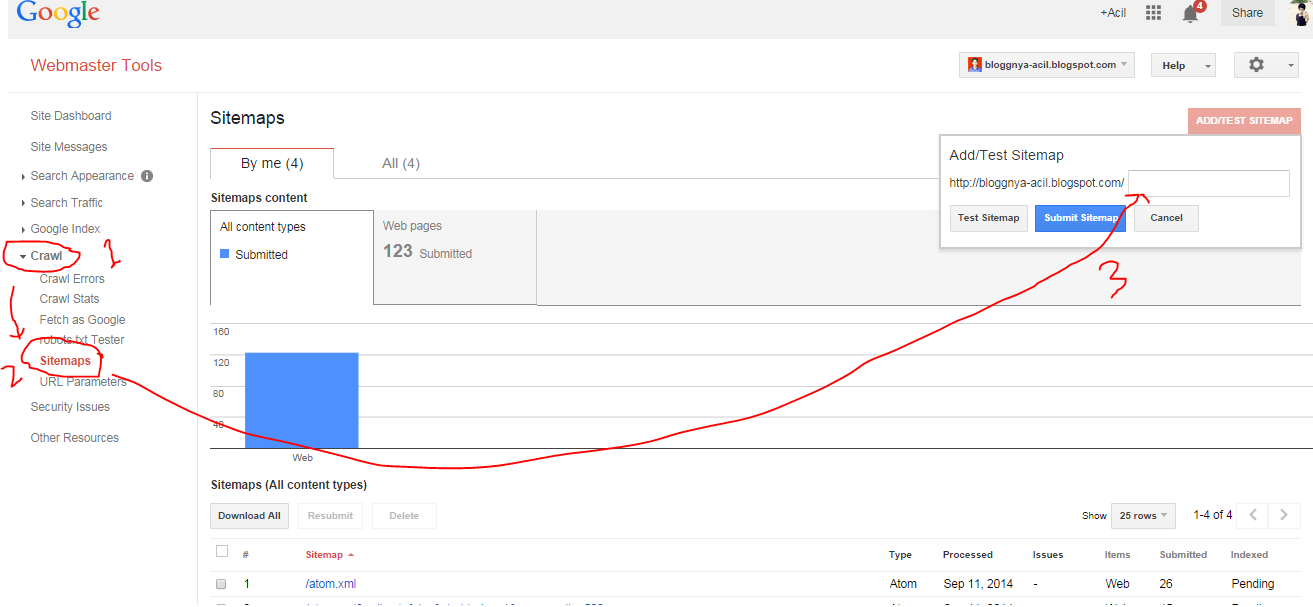1313x607 pixels.
Task: Click the Resubmit button
Action: 330,516
